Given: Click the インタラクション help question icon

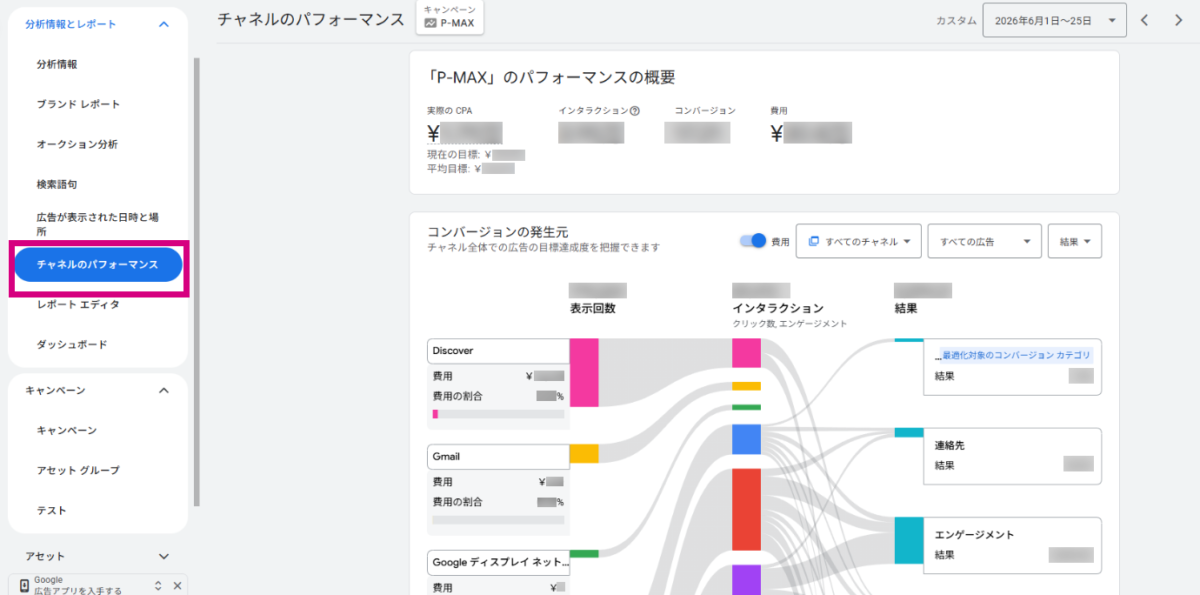Looking at the screenshot, I should click(634, 111).
